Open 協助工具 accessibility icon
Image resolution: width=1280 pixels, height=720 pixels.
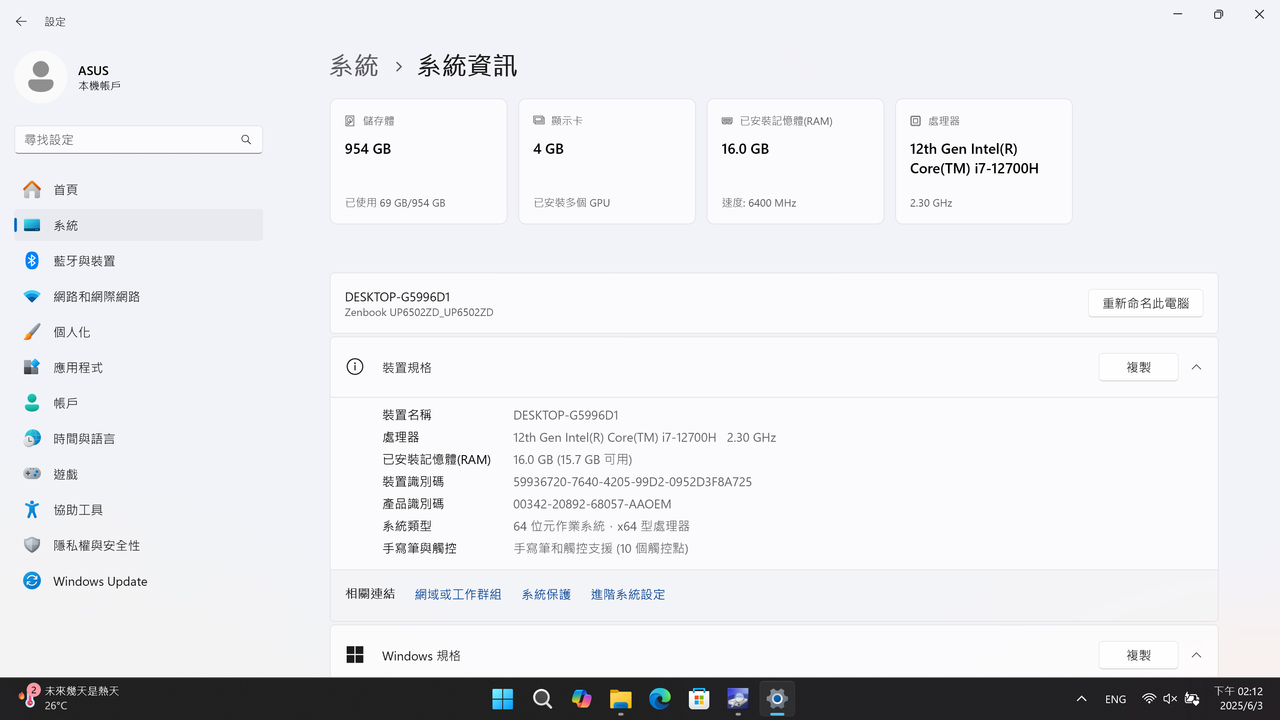(32, 510)
